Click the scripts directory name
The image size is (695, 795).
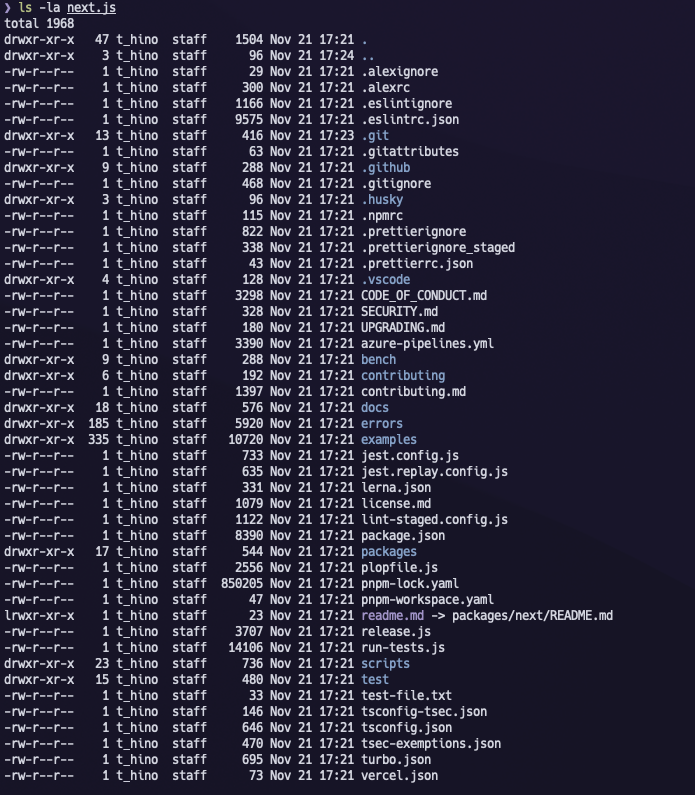click(385, 663)
